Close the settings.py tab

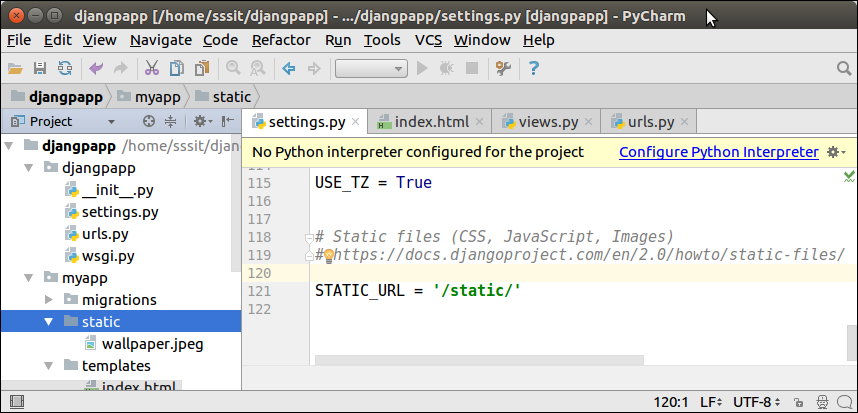pyautogui.click(x=356, y=122)
